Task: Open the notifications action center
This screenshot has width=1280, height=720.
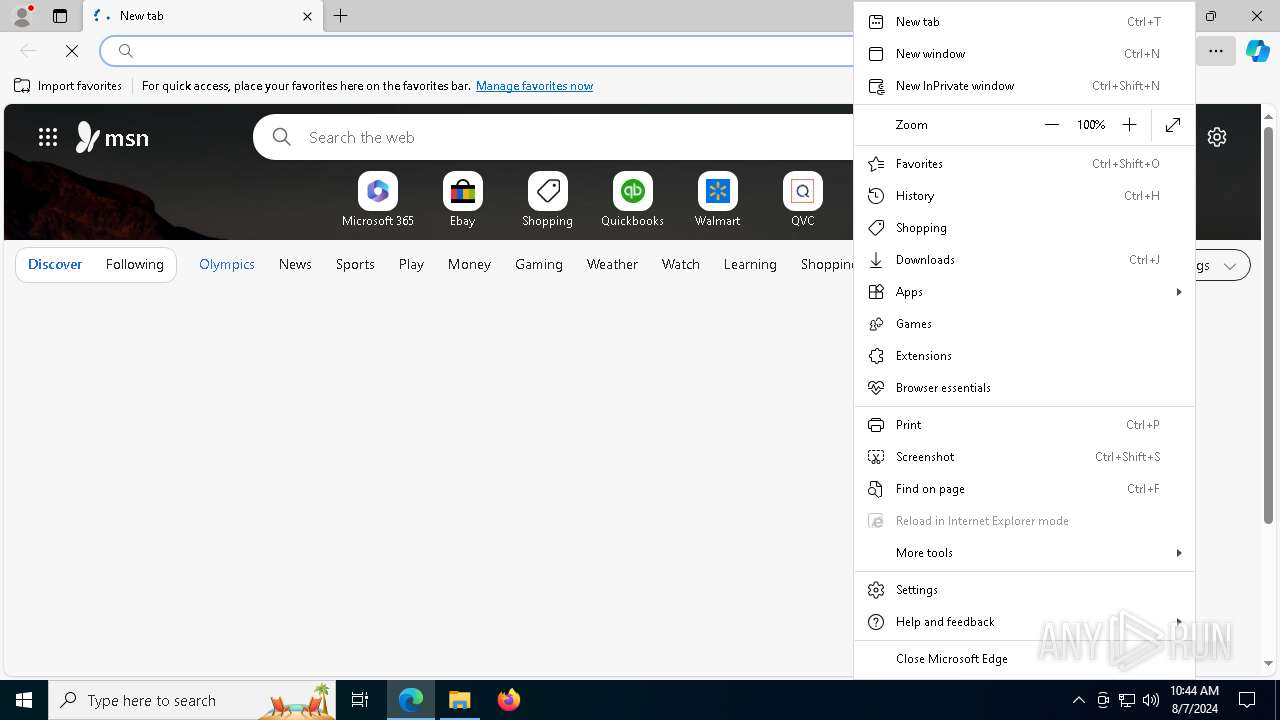Action: pos(1247,700)
